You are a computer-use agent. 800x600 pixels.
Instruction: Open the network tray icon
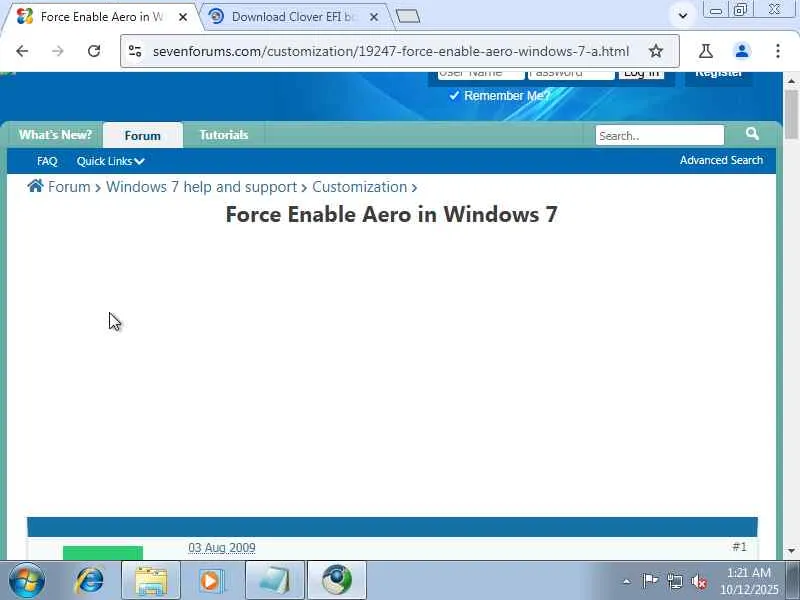[675, 581]
